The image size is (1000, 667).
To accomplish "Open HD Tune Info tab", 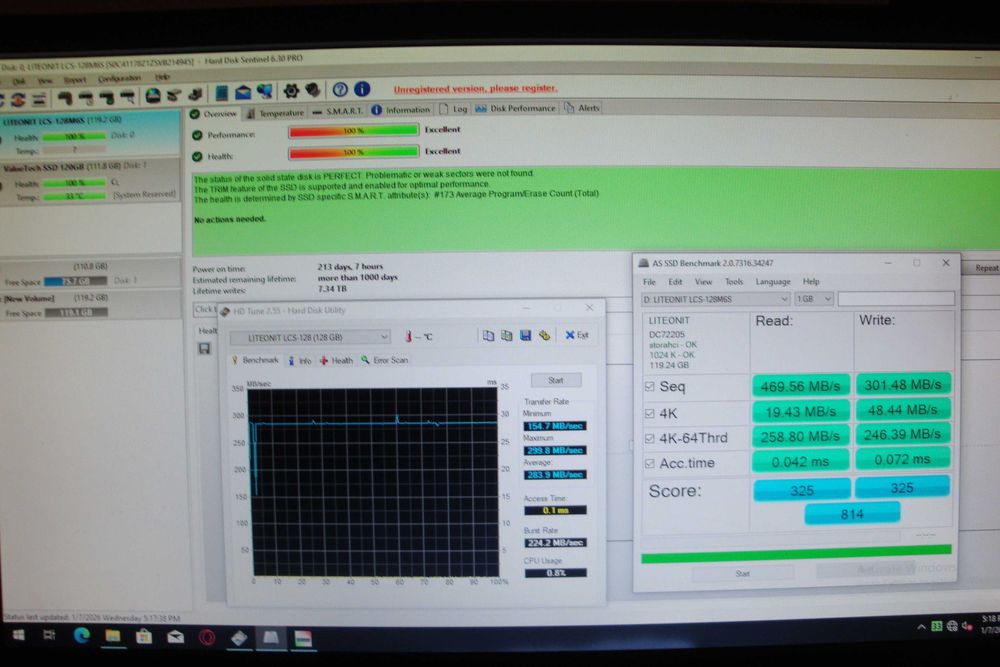I will pyautogui.click(x=300, y=361).
